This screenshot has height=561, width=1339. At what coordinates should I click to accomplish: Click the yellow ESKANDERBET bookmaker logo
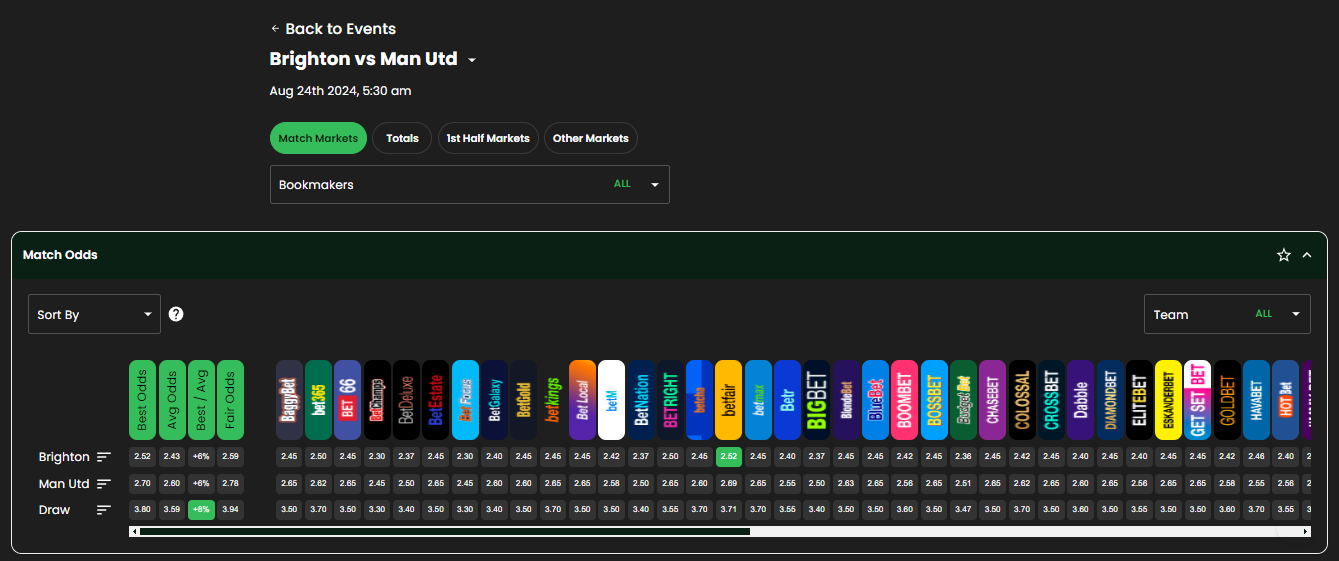pos(1168,400)
